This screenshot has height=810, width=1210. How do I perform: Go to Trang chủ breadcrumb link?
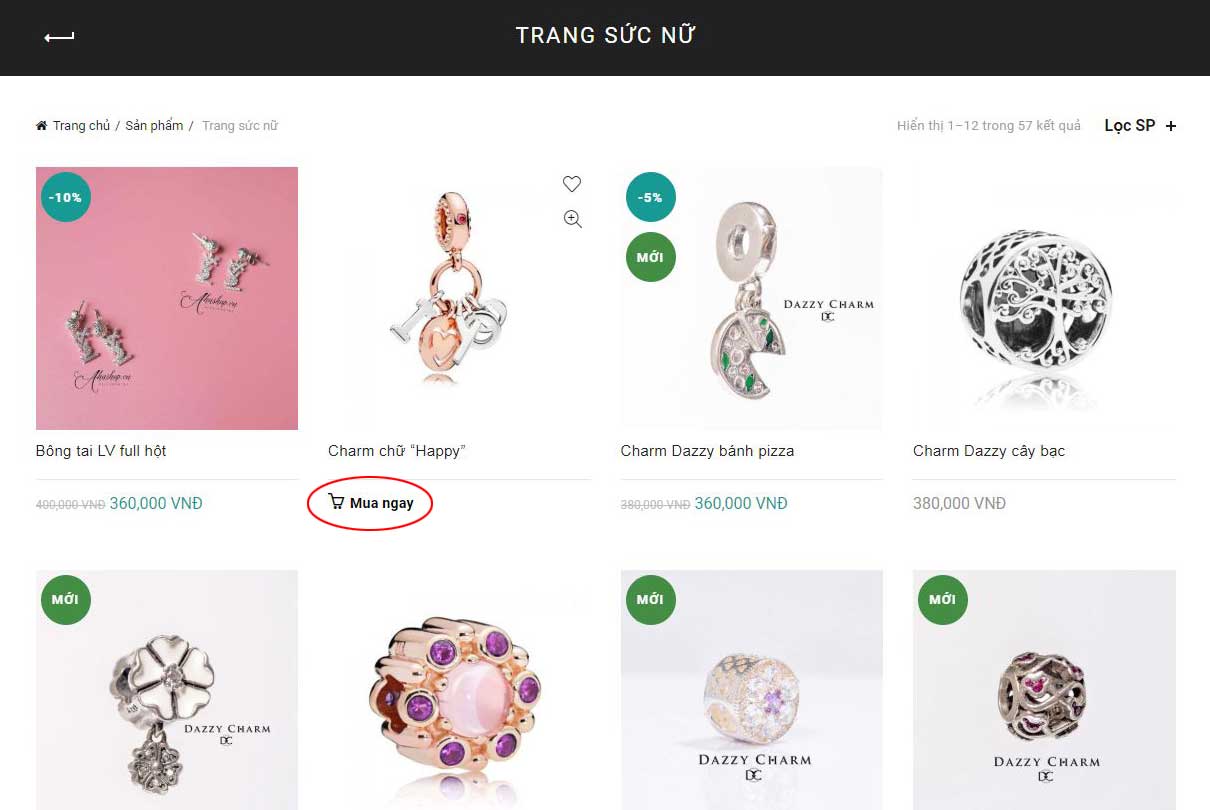[81, 125]
